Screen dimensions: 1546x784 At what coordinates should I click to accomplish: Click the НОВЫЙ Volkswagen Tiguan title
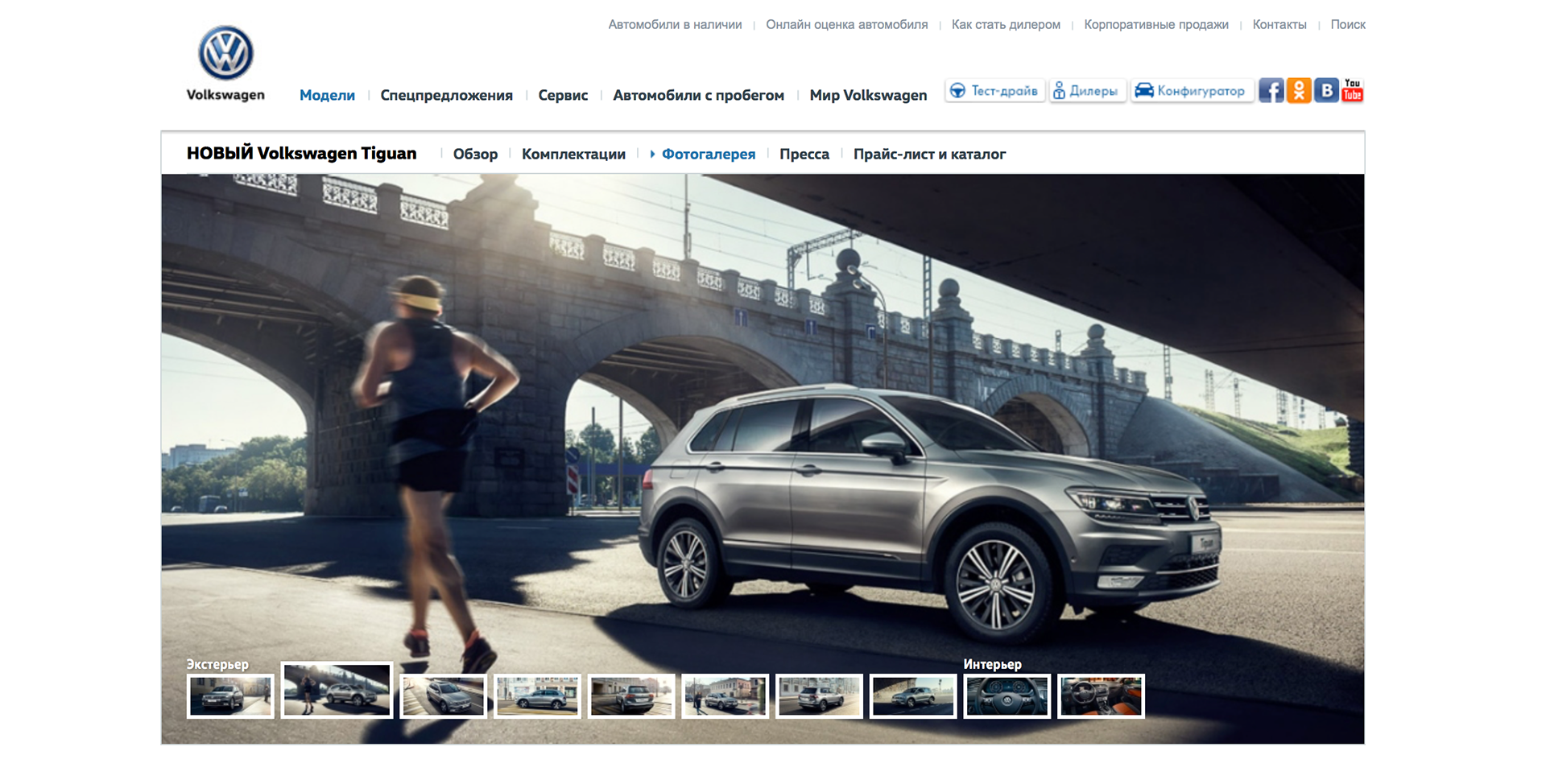(301, 153)
